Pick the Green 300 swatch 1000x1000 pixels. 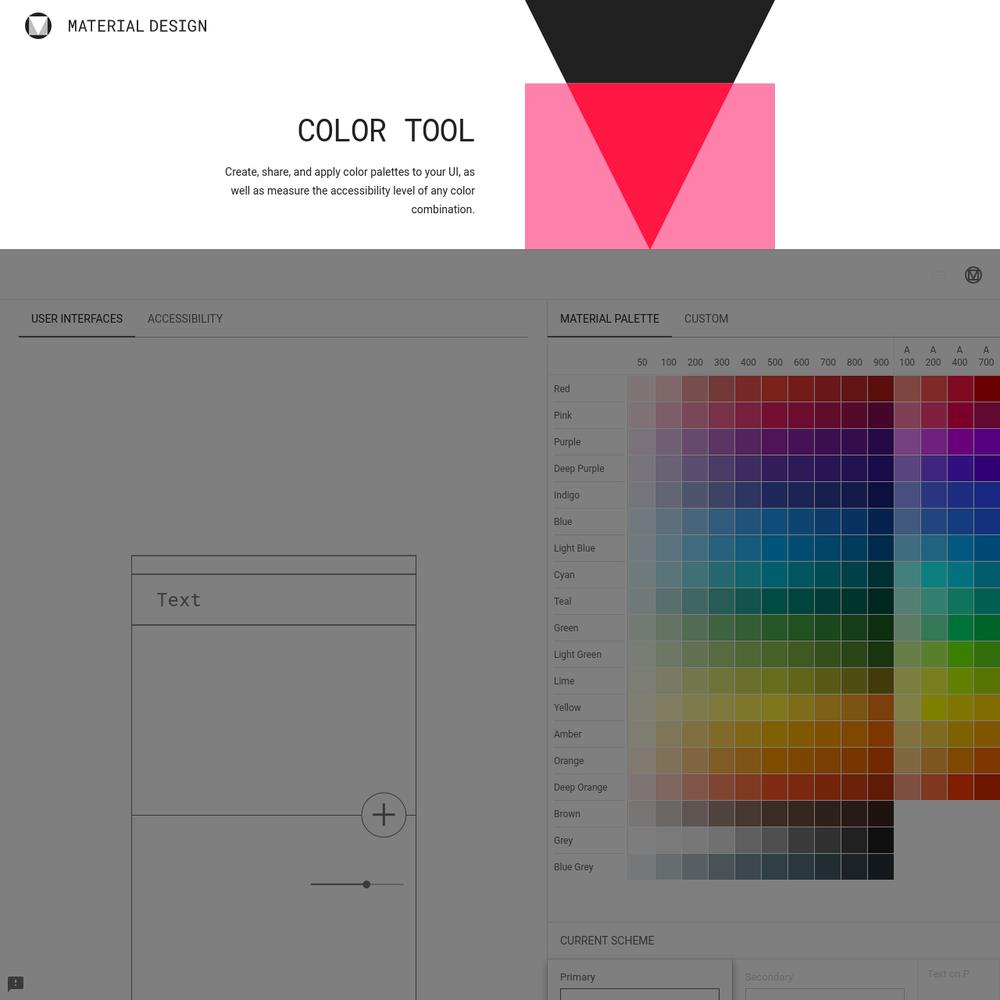click(x=721, y=628)
